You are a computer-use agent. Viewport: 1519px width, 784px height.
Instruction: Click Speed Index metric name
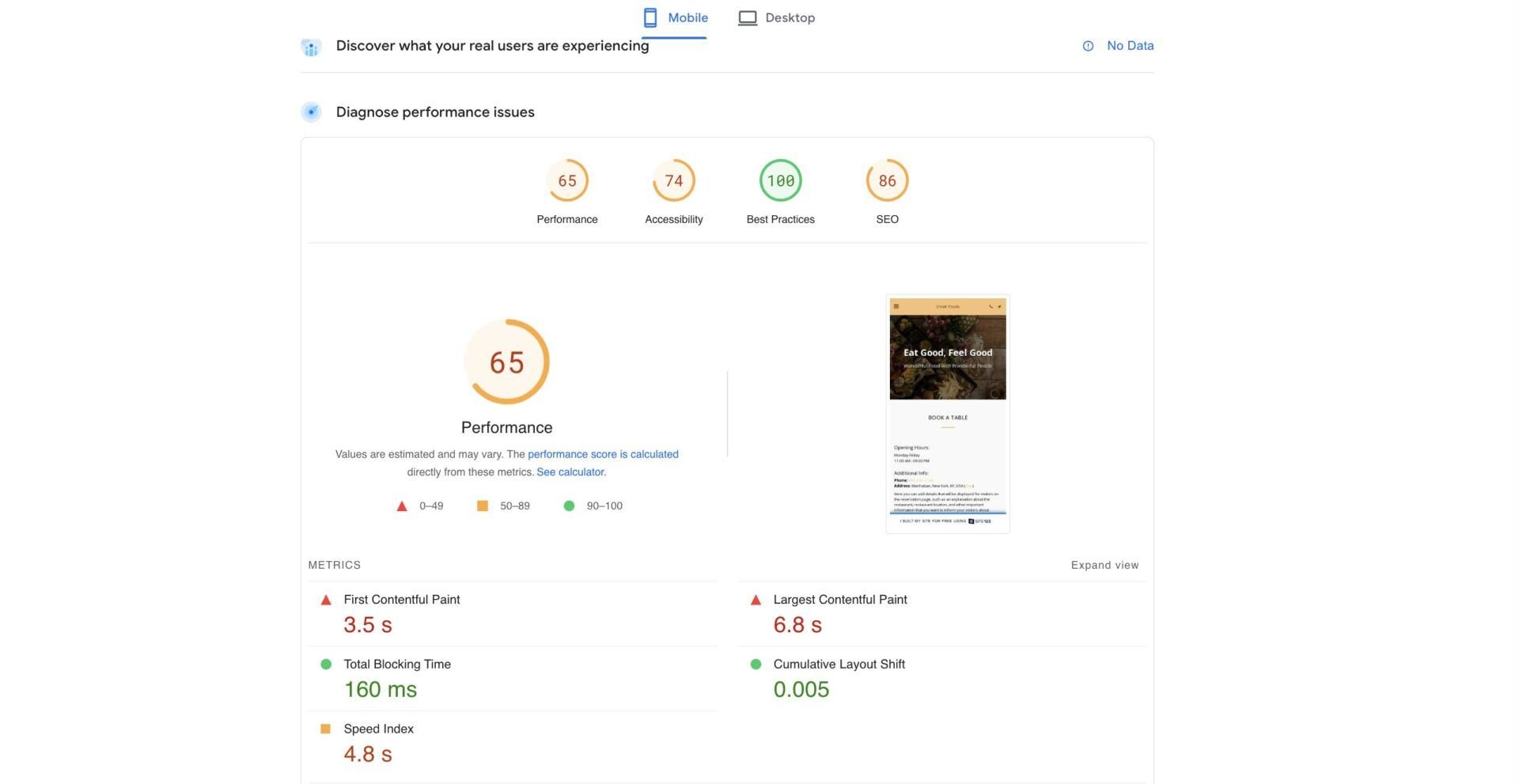(x=379, y=729)
